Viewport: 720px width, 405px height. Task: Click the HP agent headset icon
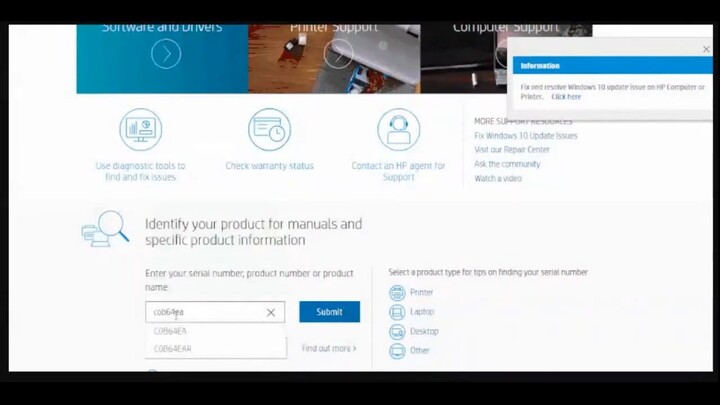click(399, 129)
